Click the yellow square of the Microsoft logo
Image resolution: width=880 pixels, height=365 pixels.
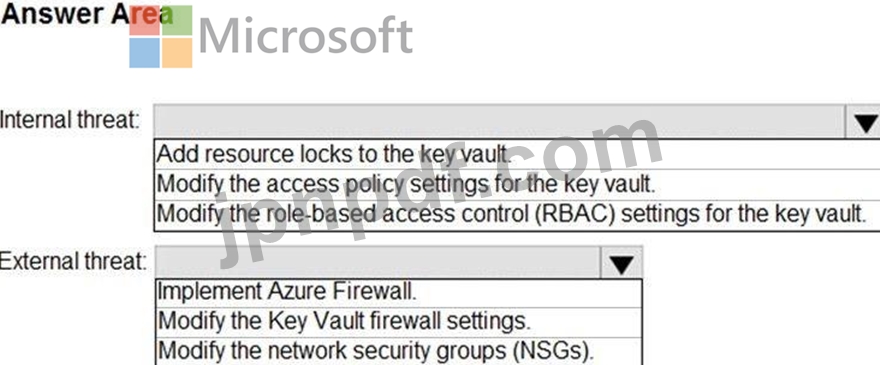click(177, 53)
